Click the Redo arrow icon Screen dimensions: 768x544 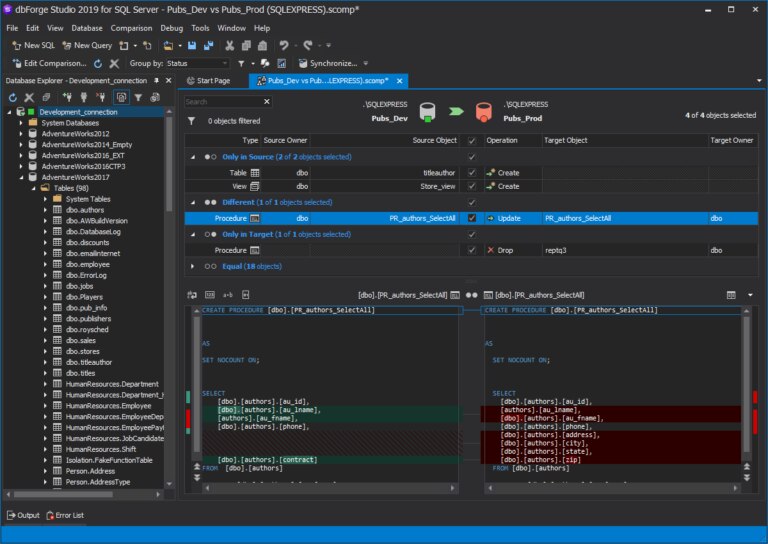pyautogui.click(x=308, y=46)
